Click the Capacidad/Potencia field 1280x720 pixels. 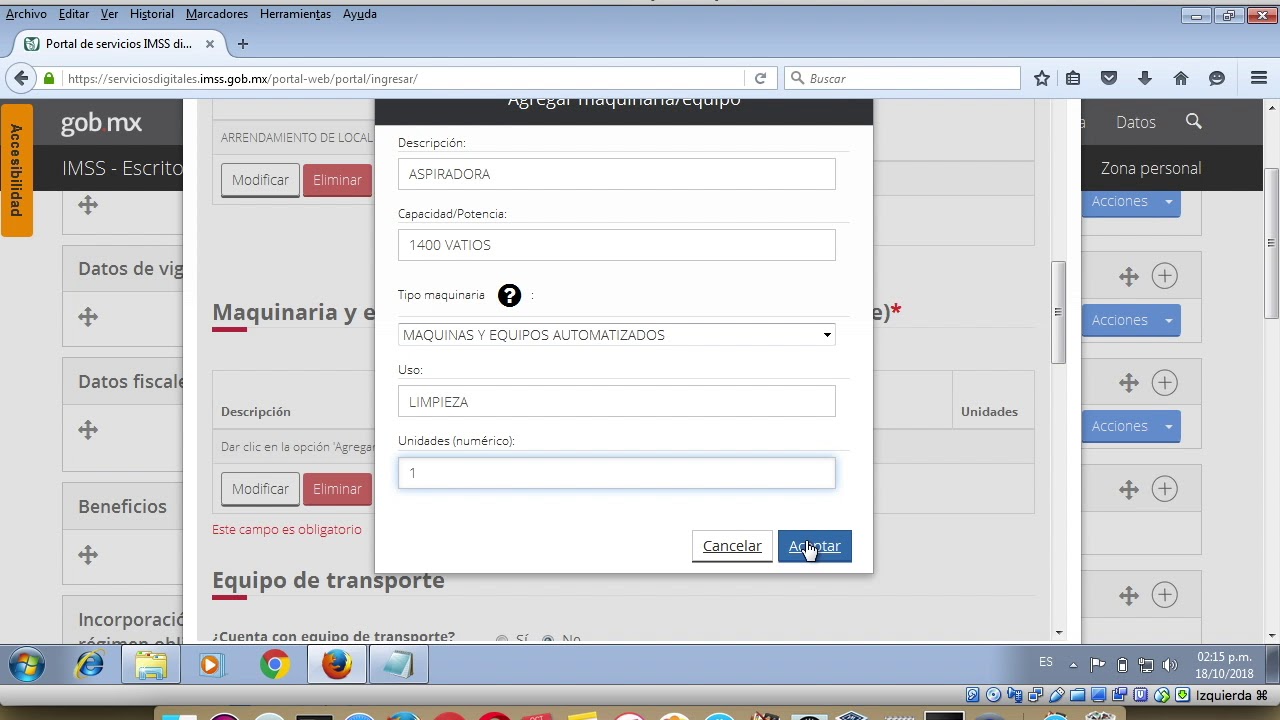pyautogui.click(x=617, y=245)
